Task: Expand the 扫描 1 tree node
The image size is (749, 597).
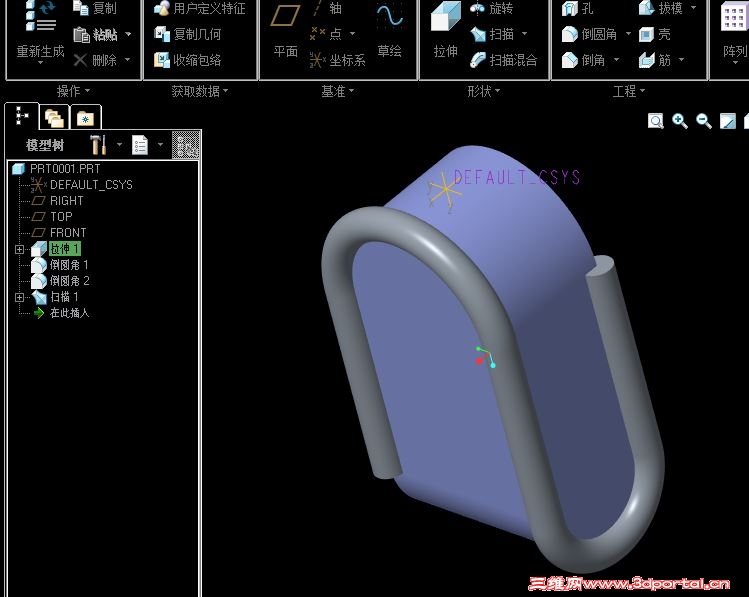Action: [19, 297]
